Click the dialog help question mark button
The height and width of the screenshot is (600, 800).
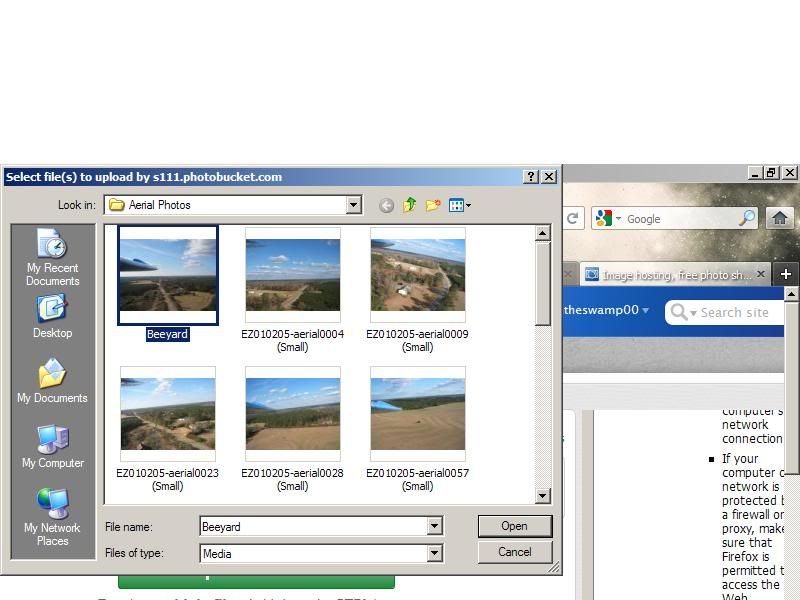[x=531, y=177]
